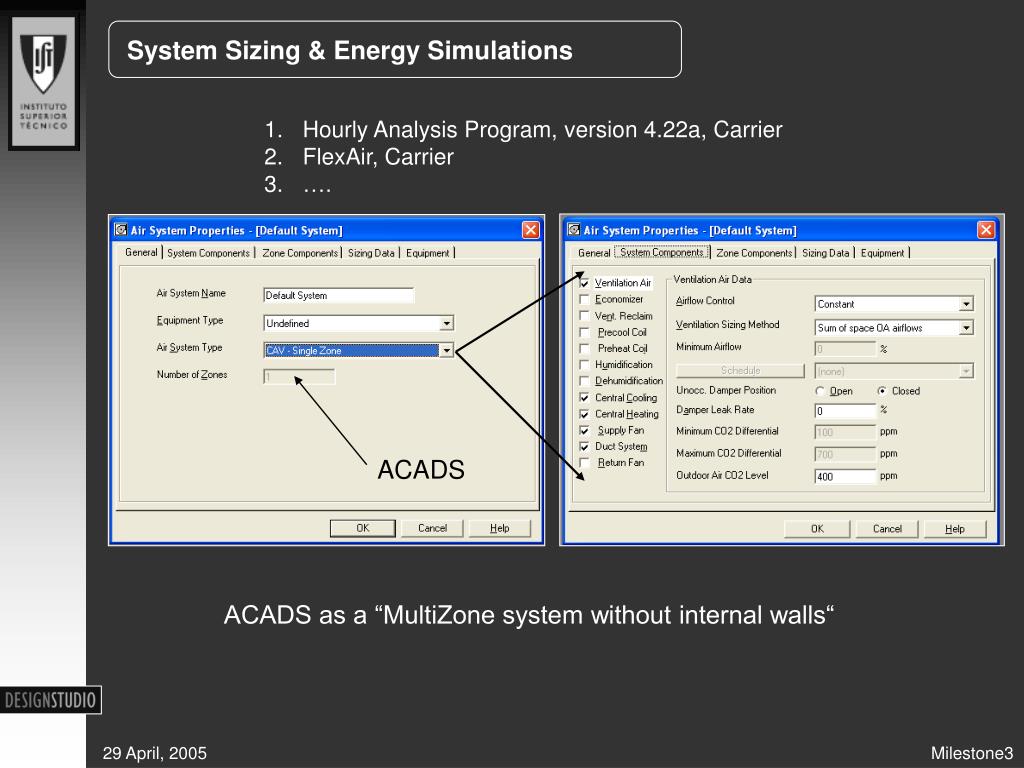Click the DesignStudio logo
Image resolution: width=1024 pixels, height=768 pixels.
click(51, 700)
